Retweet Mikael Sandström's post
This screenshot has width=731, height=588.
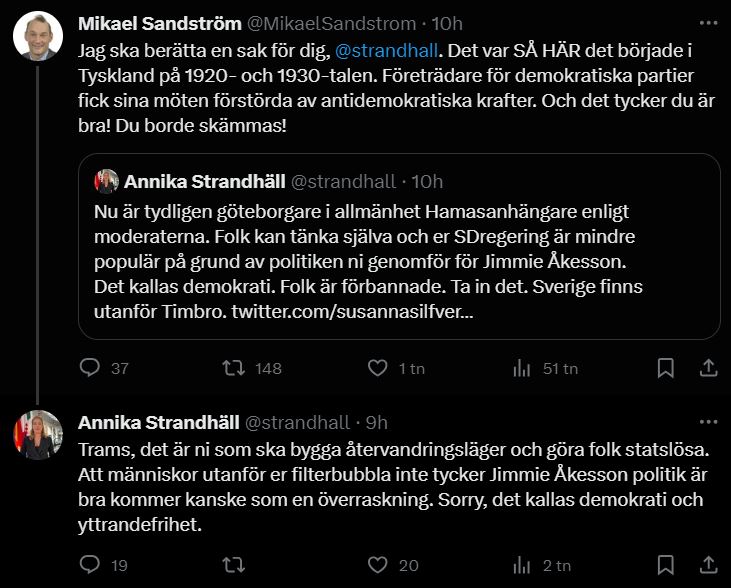[x=233, y=368]
